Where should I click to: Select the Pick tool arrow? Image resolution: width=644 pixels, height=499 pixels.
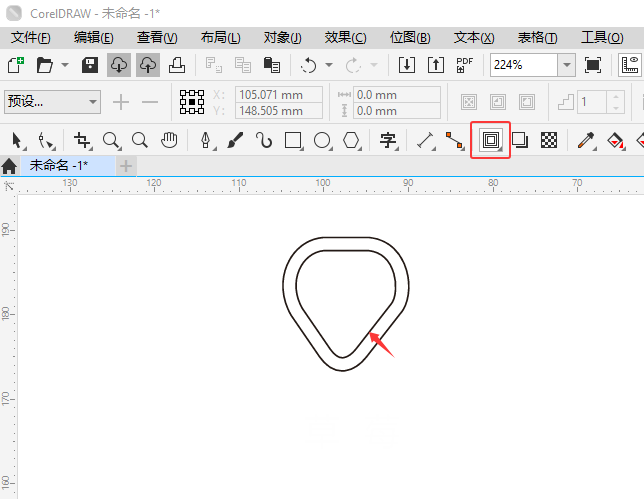[x=17, y=140]
